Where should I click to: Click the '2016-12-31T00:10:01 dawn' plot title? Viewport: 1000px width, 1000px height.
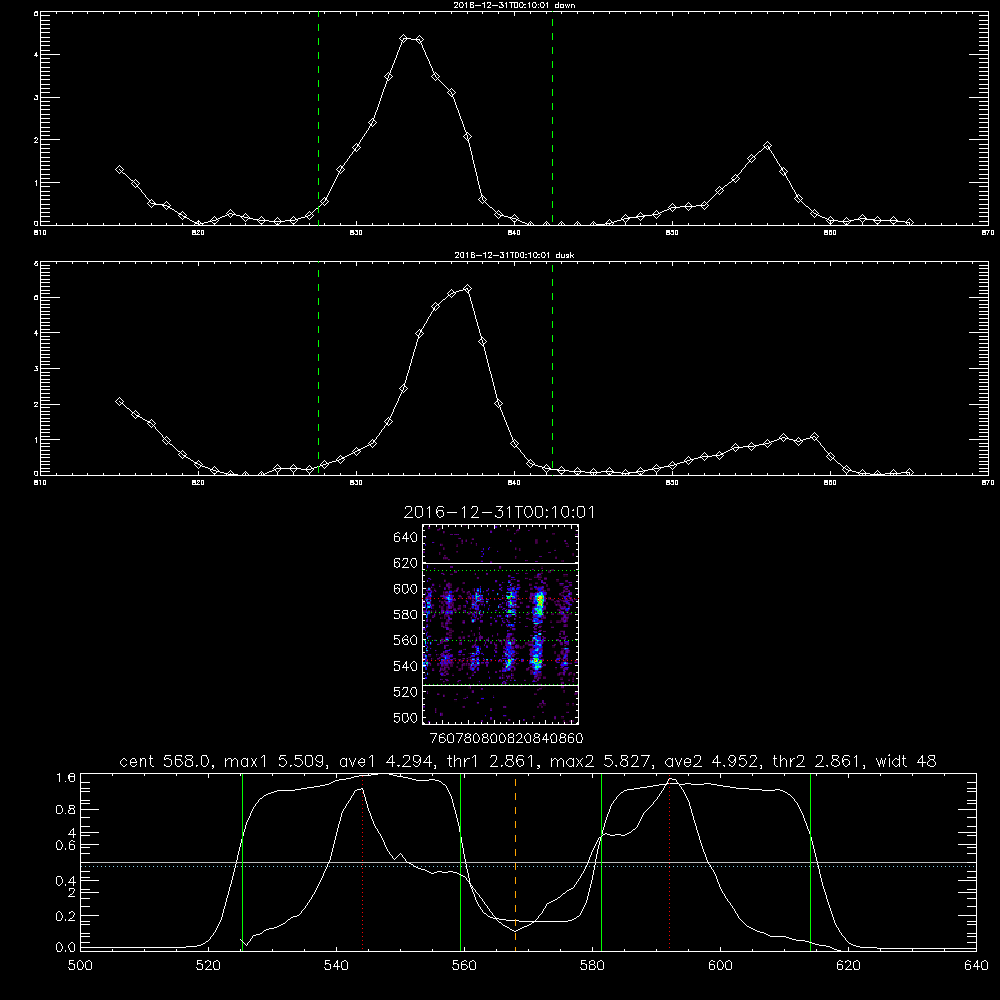(515, 5)
